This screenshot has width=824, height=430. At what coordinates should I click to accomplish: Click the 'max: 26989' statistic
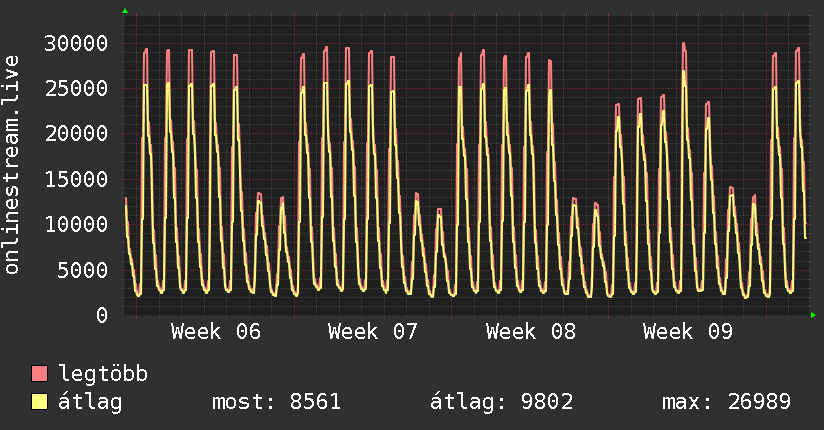(726, 402)
